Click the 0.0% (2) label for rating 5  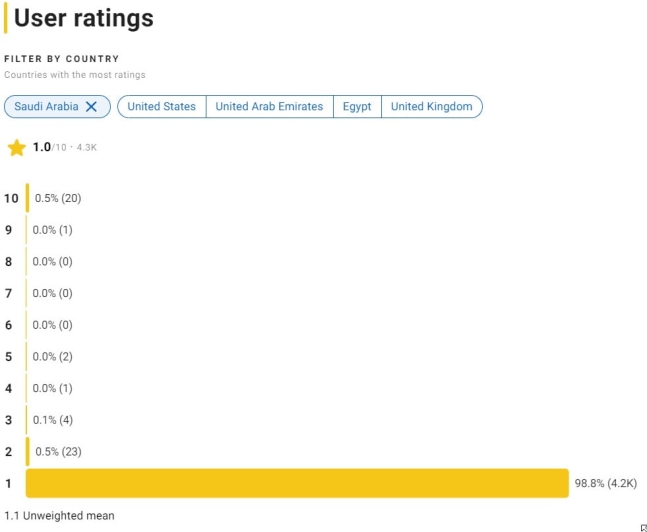(x=52, y=357)
